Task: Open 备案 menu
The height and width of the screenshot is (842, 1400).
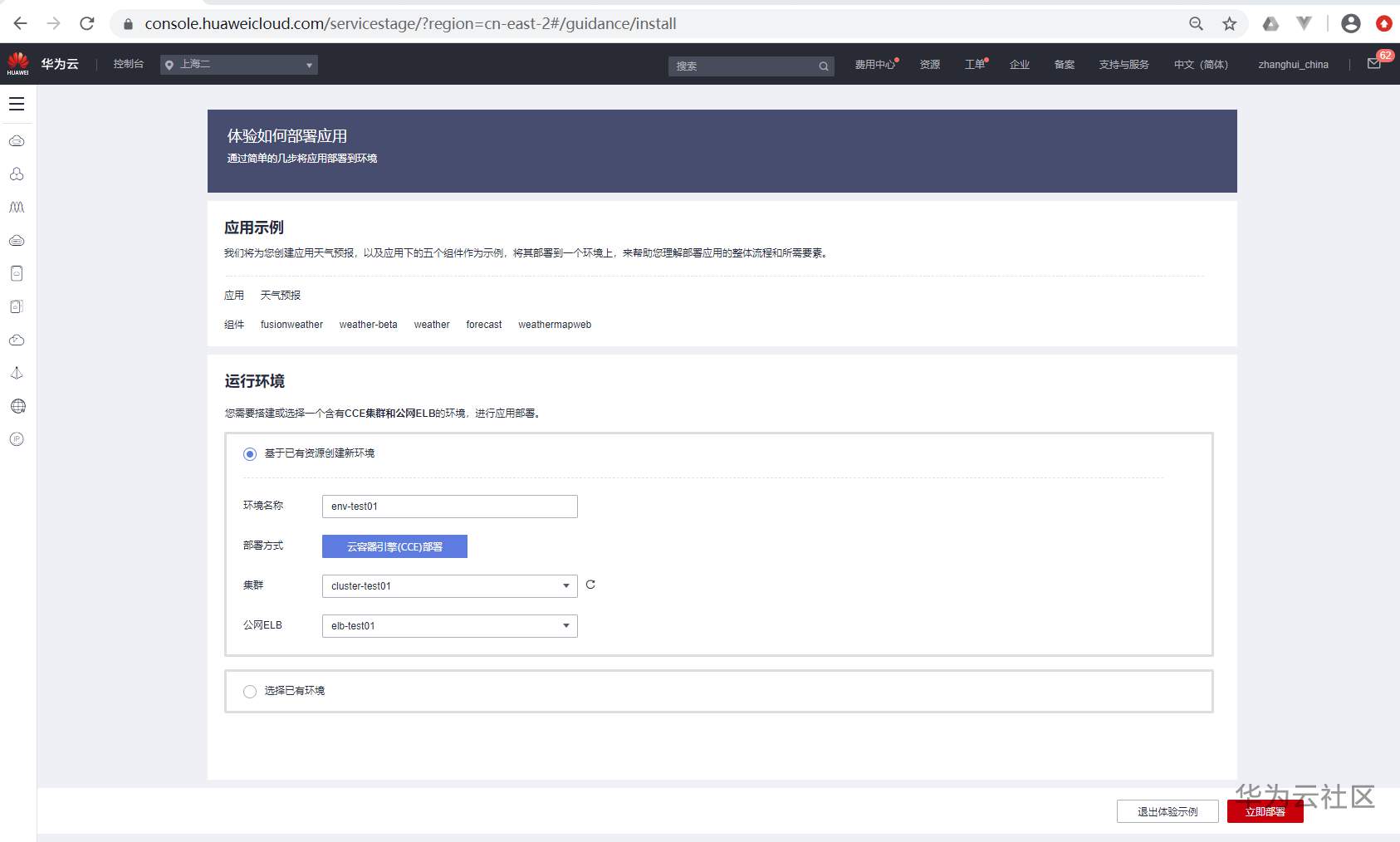Action: (x=1065, y=65)
